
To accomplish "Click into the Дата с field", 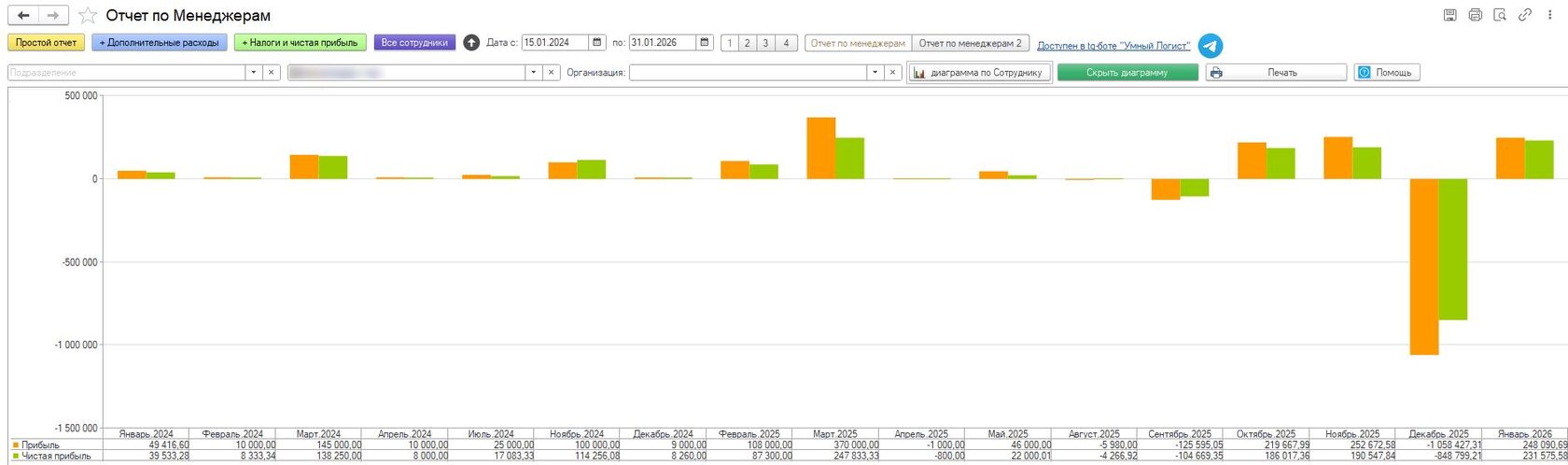I will point(555,43).
